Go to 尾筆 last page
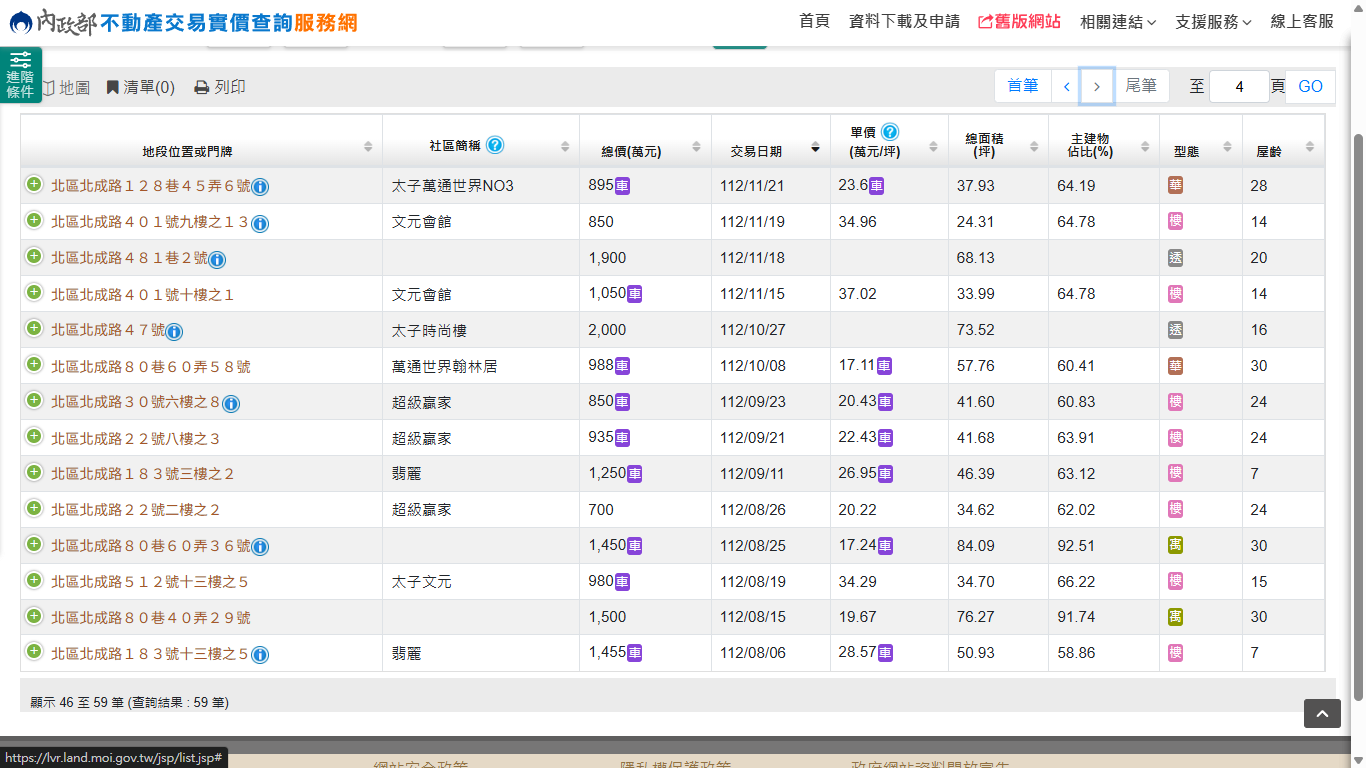Viewport: 1366px width, 768px height. pyautogui.click(x=1141, y=86)
